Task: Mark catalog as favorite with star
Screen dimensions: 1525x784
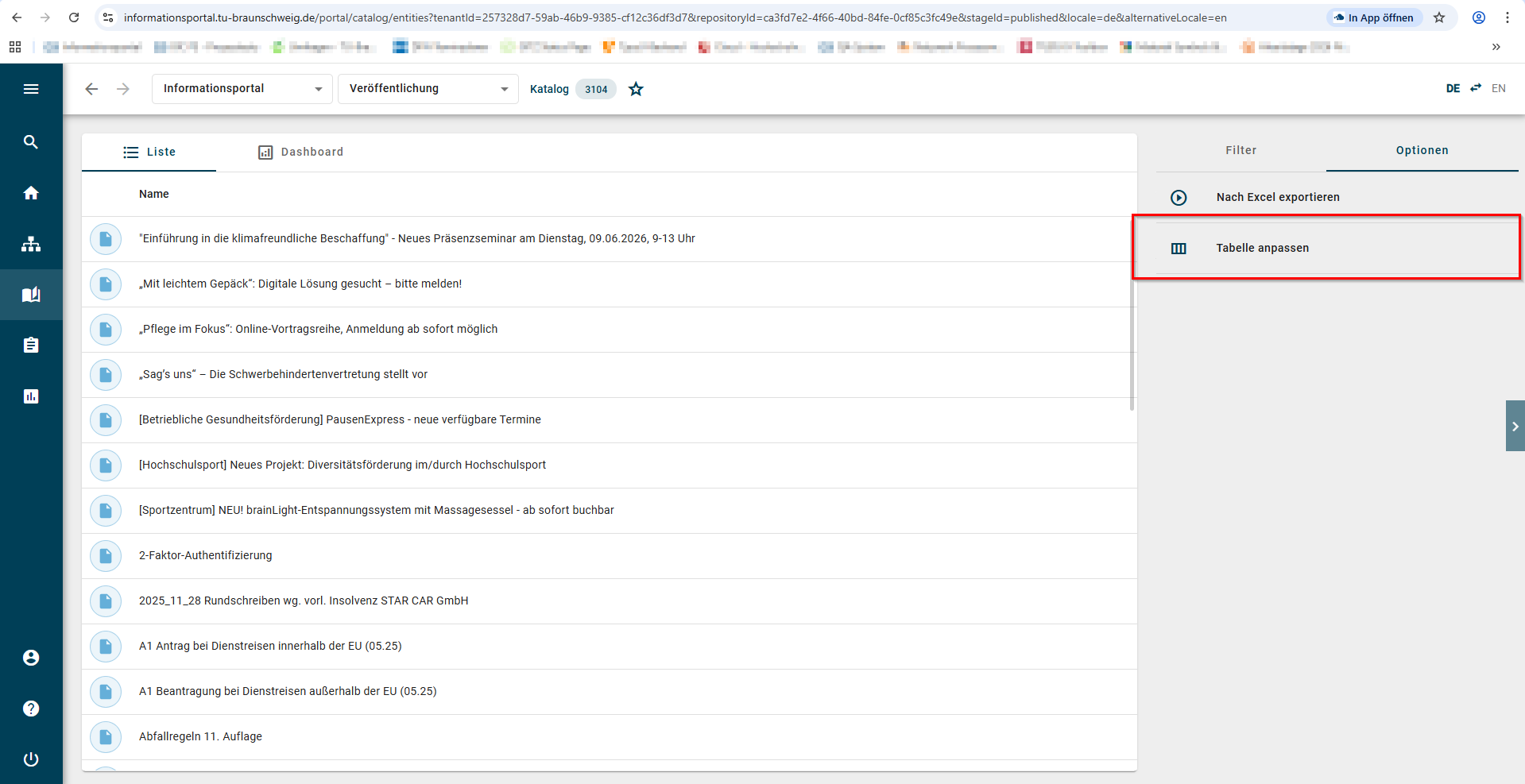Action: click(x=636, y=89)
